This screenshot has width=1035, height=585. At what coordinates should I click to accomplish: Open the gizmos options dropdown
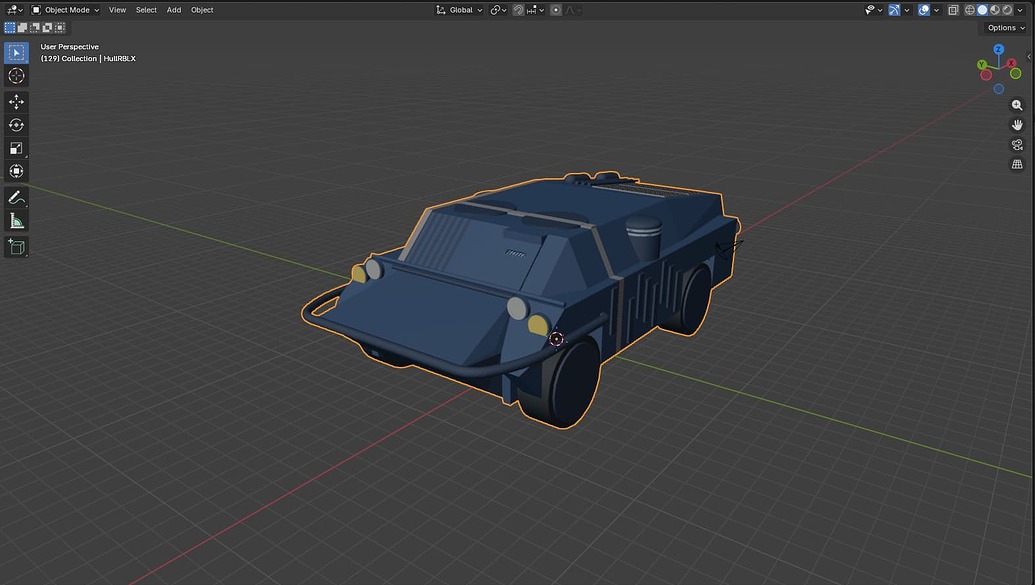tap(907, 10)
